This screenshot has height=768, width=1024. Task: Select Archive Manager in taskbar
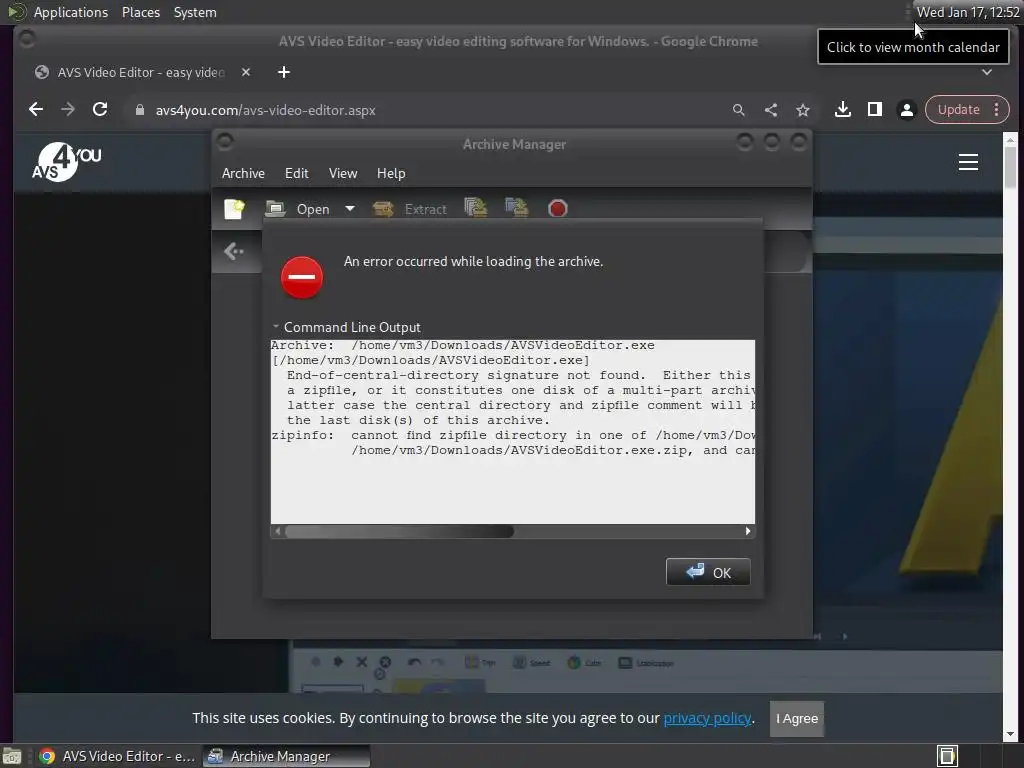[286, 756]
